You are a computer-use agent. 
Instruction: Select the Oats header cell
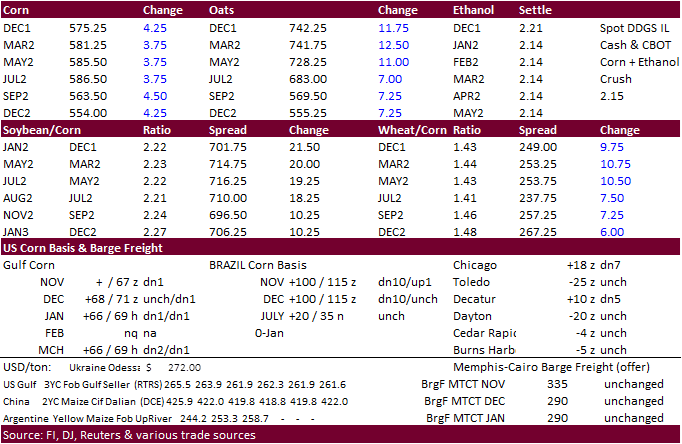[221, 10]
